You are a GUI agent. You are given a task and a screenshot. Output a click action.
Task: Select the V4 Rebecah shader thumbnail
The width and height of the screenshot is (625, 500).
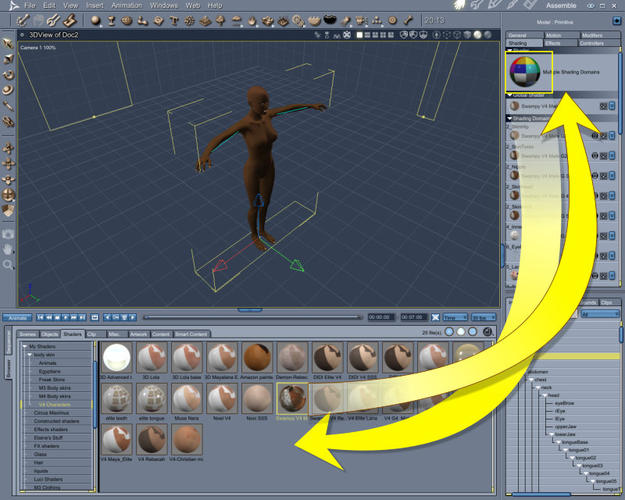151,439
